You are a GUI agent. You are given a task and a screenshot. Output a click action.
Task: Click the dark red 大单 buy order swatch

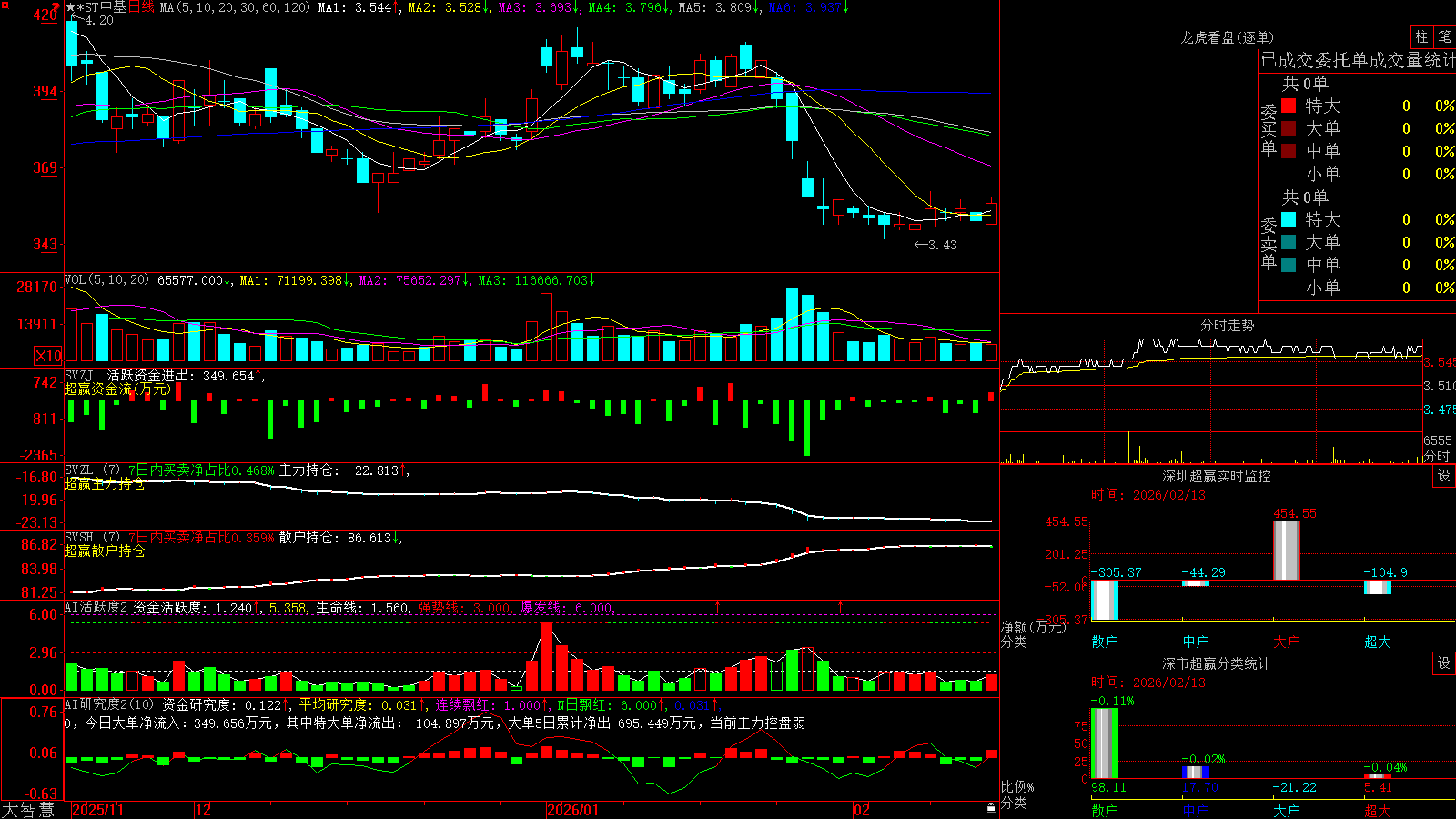tap(1289, 128)
